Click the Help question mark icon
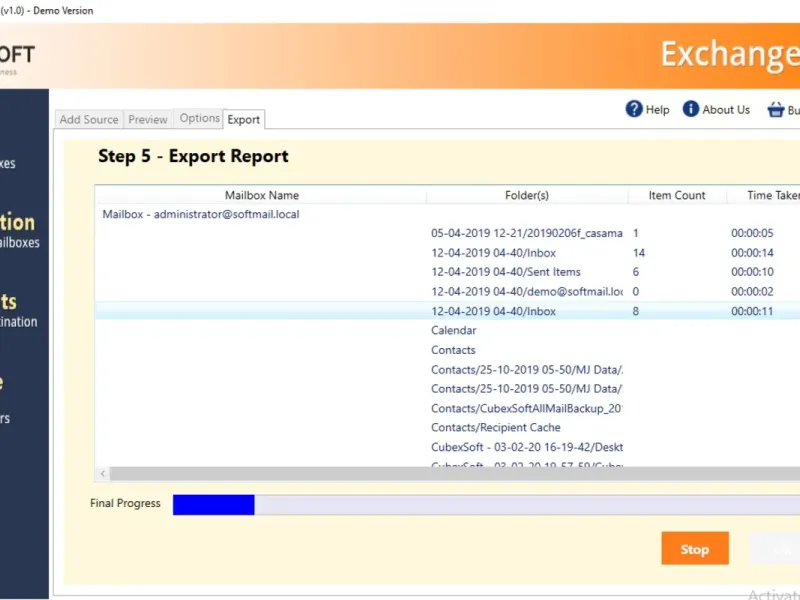The width and height of the screenshot is (800, 600). pyautogui.click(x=634, y=109)
